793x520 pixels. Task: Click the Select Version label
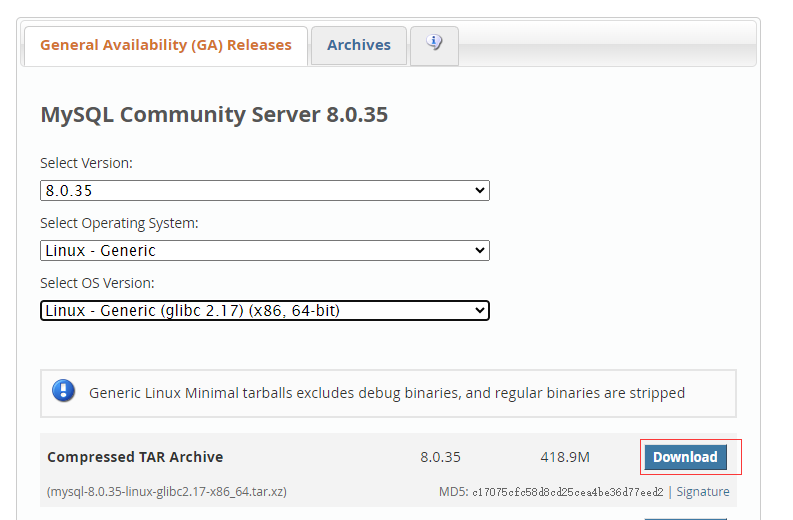tap(86, 163)
